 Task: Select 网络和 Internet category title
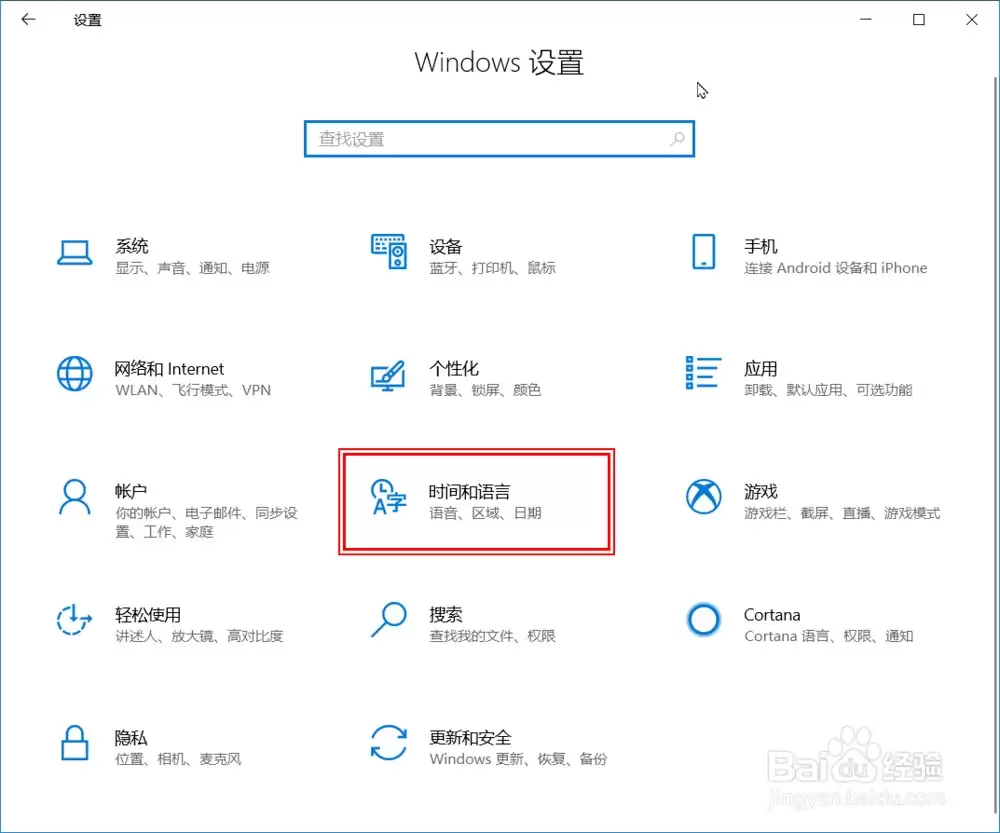click(x=169, y=369)
